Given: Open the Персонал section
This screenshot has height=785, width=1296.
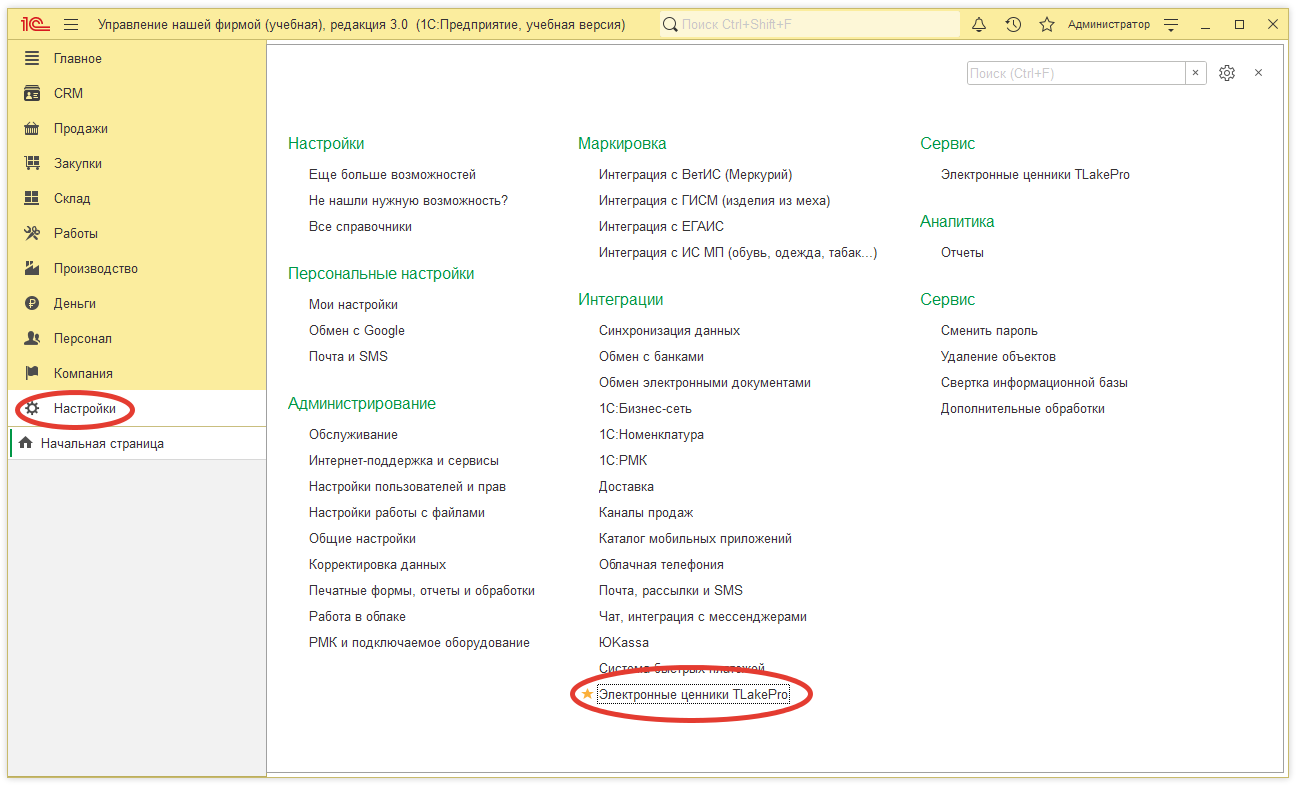Looking at the screenshot, I should (82, 338).
